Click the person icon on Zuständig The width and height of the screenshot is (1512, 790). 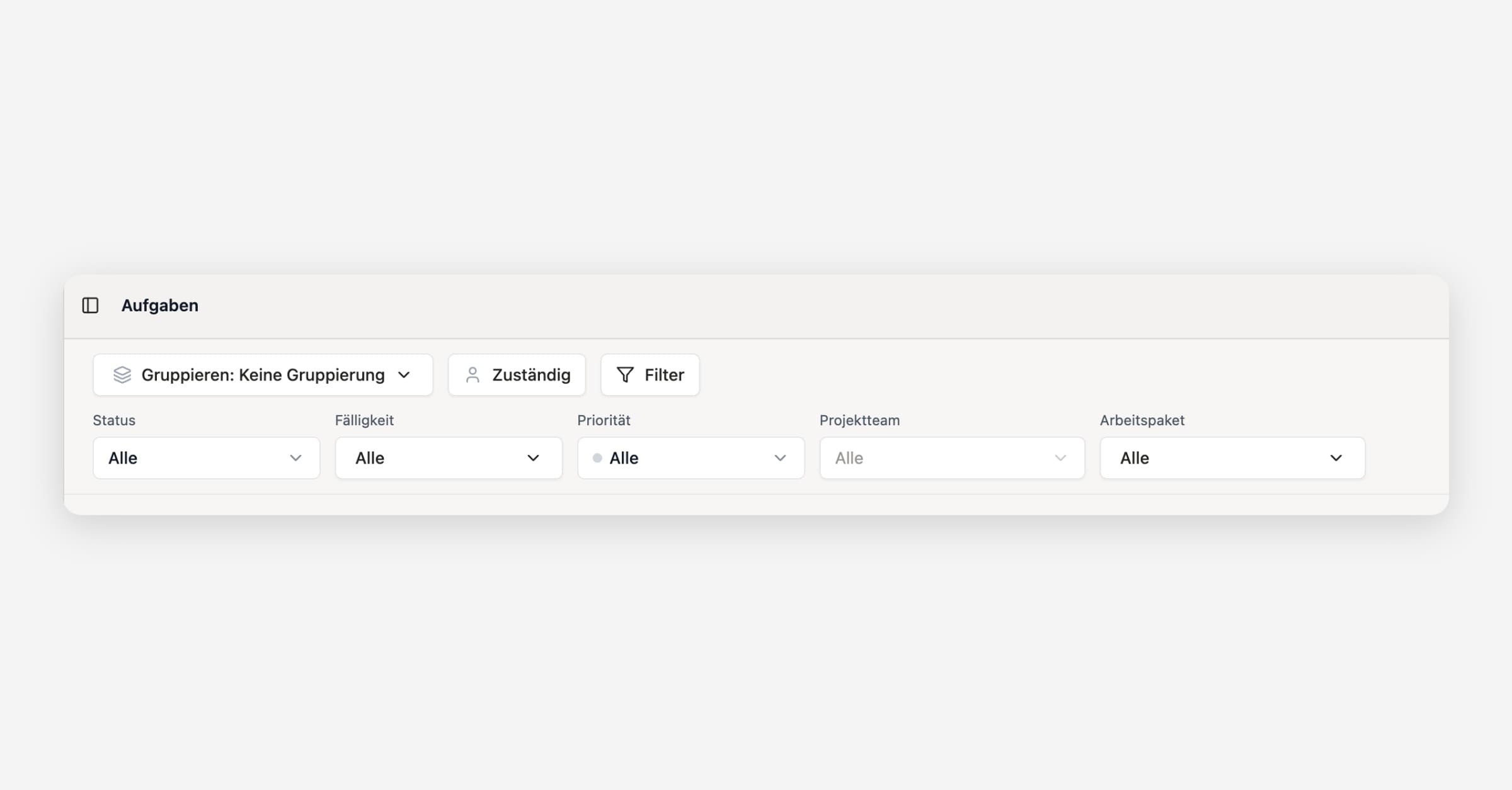(x=472, y=375)
